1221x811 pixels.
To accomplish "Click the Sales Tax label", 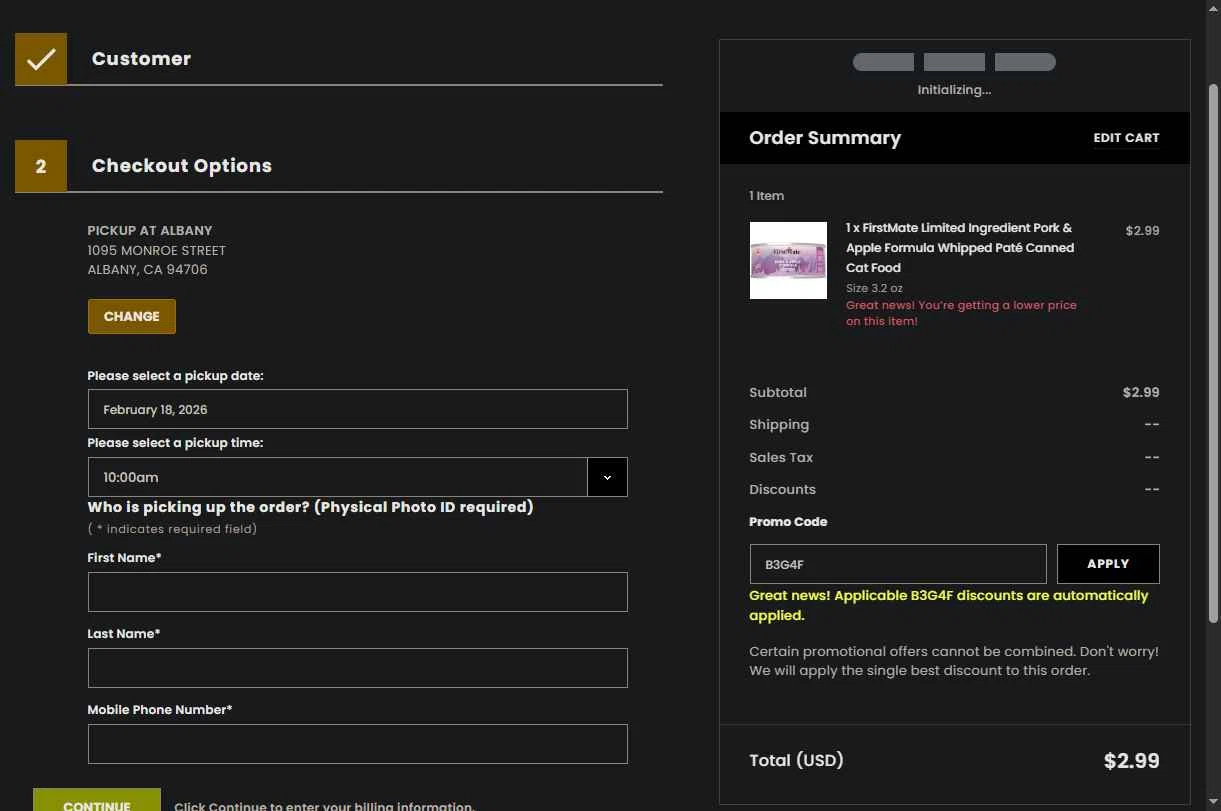I will (x=781, y=457).
